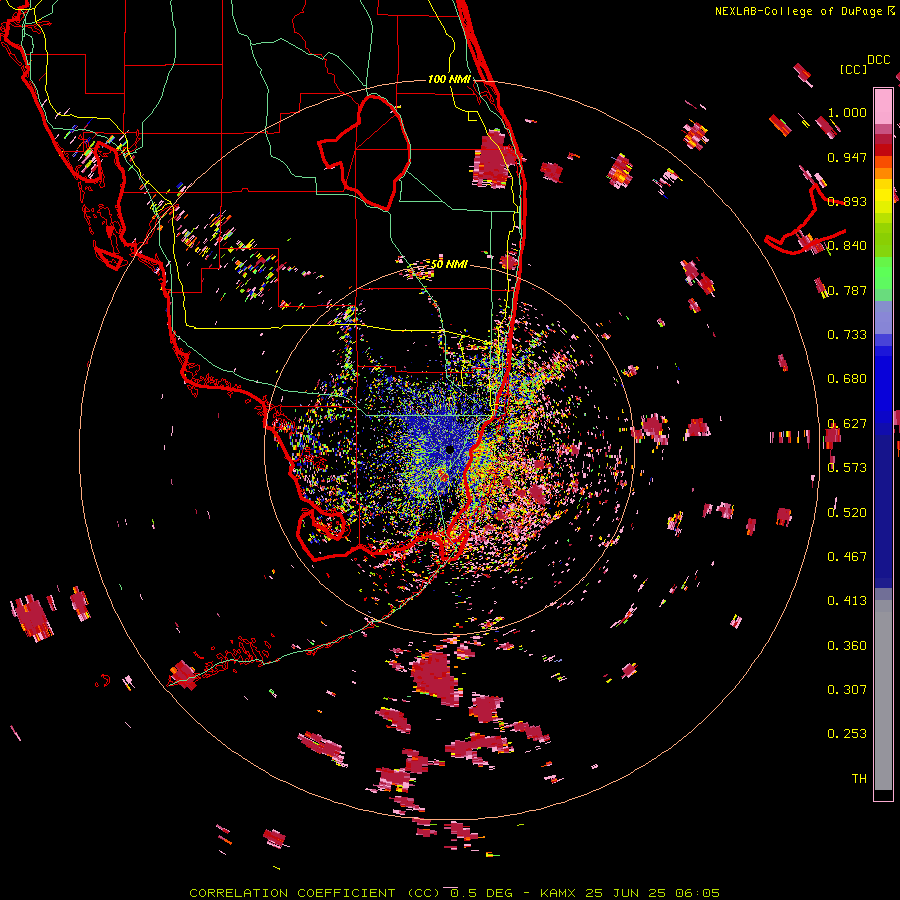Screen dimensions: 900x900
Task: Click the 50 NMI range ring label
Action: coord(449,264)
